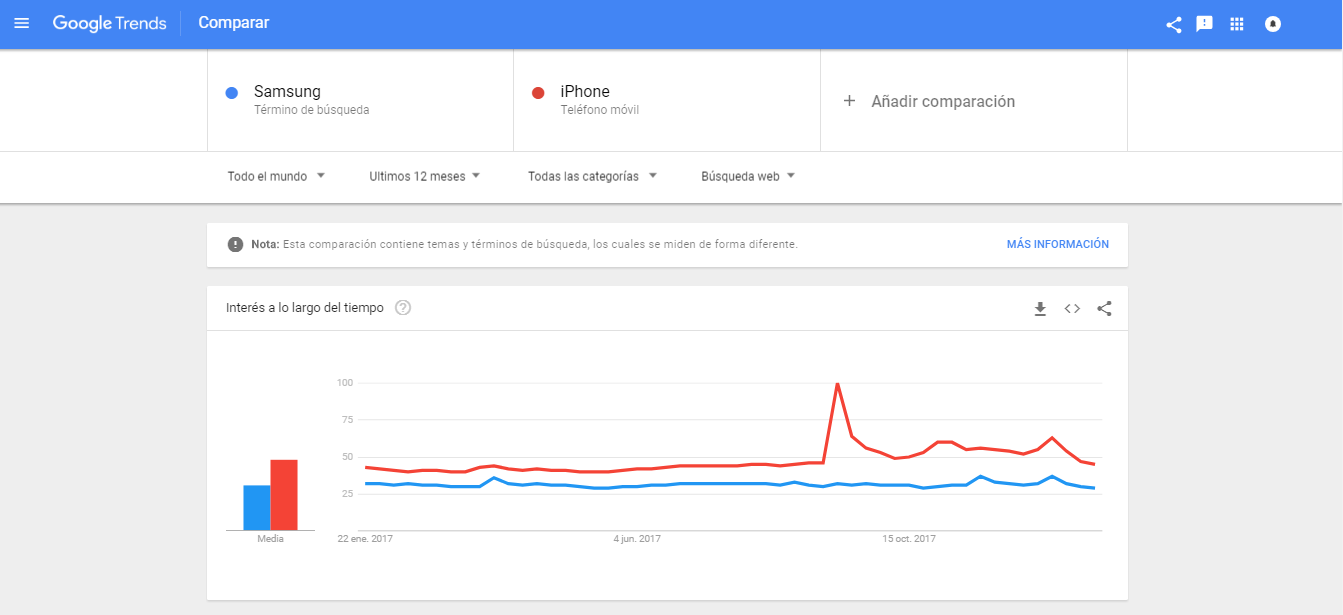Image resolution: width=1343 pixels, height=615 pixels.
Task: Click the iPhone spike peak on chart
Action: (837, 384)
